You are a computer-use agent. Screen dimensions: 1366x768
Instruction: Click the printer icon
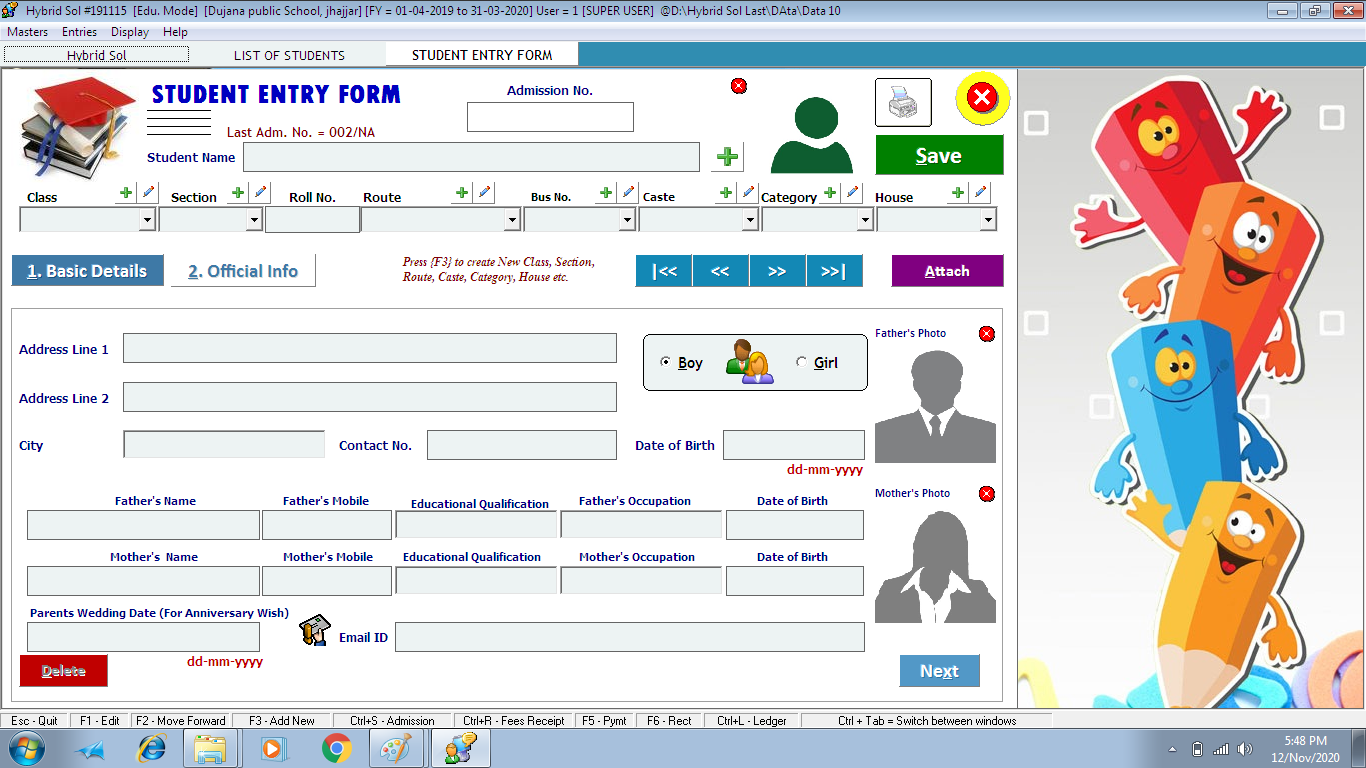pos(903,102)
